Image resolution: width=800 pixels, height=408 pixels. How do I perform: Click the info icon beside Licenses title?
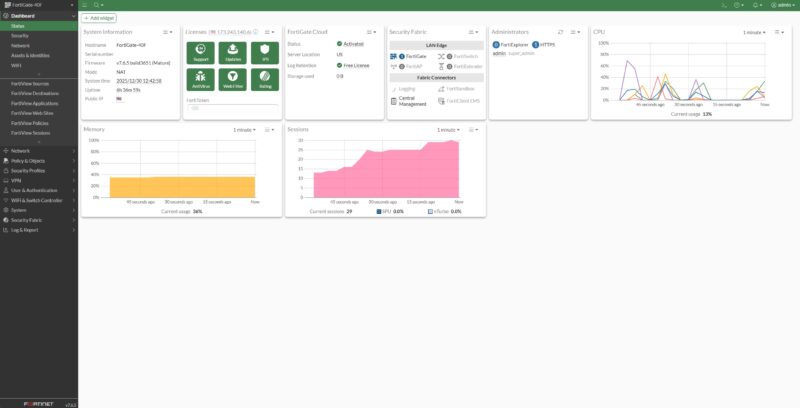coord(256,32)
